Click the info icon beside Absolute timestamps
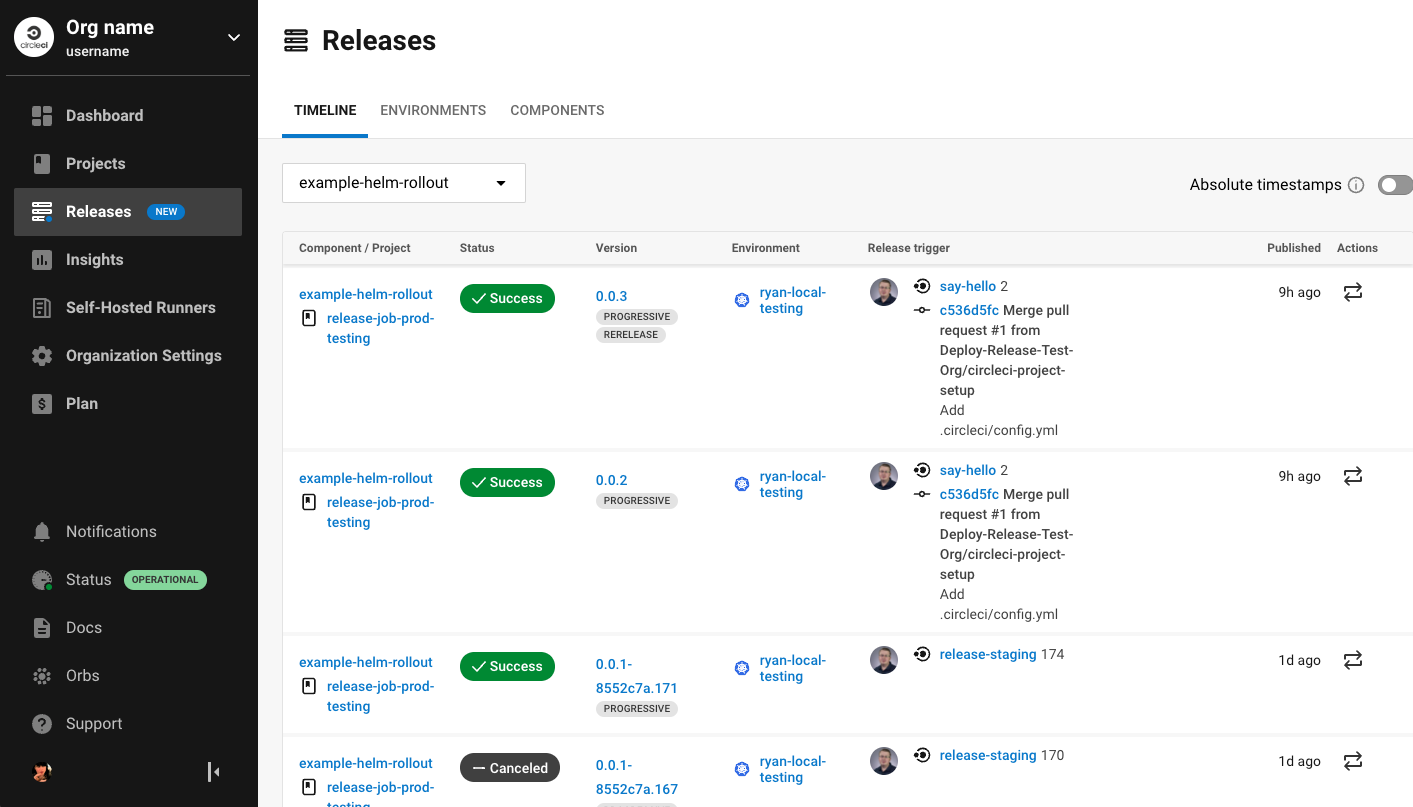Screen dimensions: 1413x807 (x=1356, y=184)
